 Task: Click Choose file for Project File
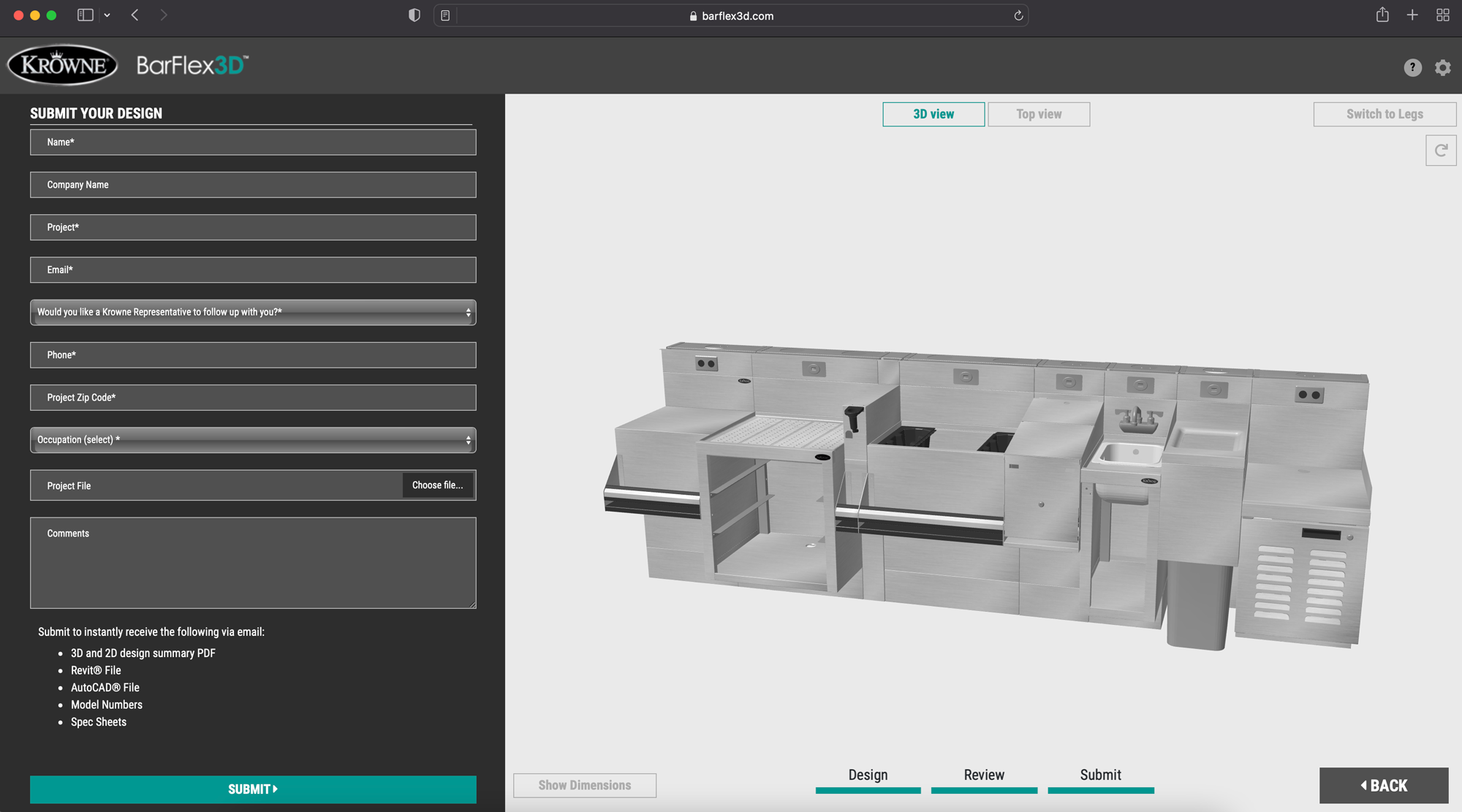(x=437, y=485)
